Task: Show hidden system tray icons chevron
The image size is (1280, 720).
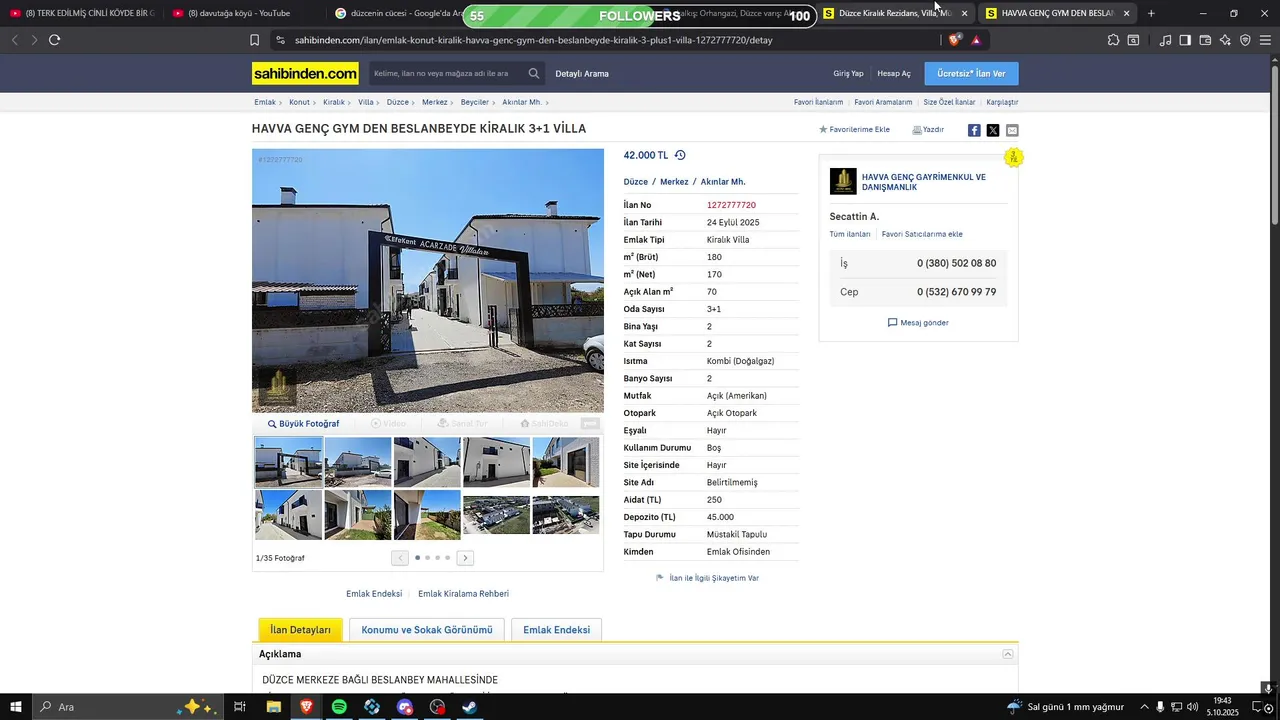Action: [x=1144, y=707]
